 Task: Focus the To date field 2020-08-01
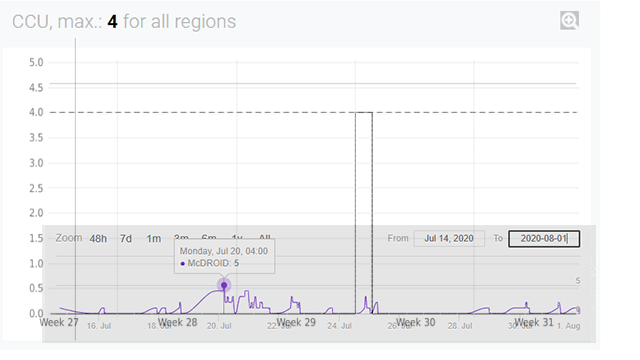click(544, 239)
